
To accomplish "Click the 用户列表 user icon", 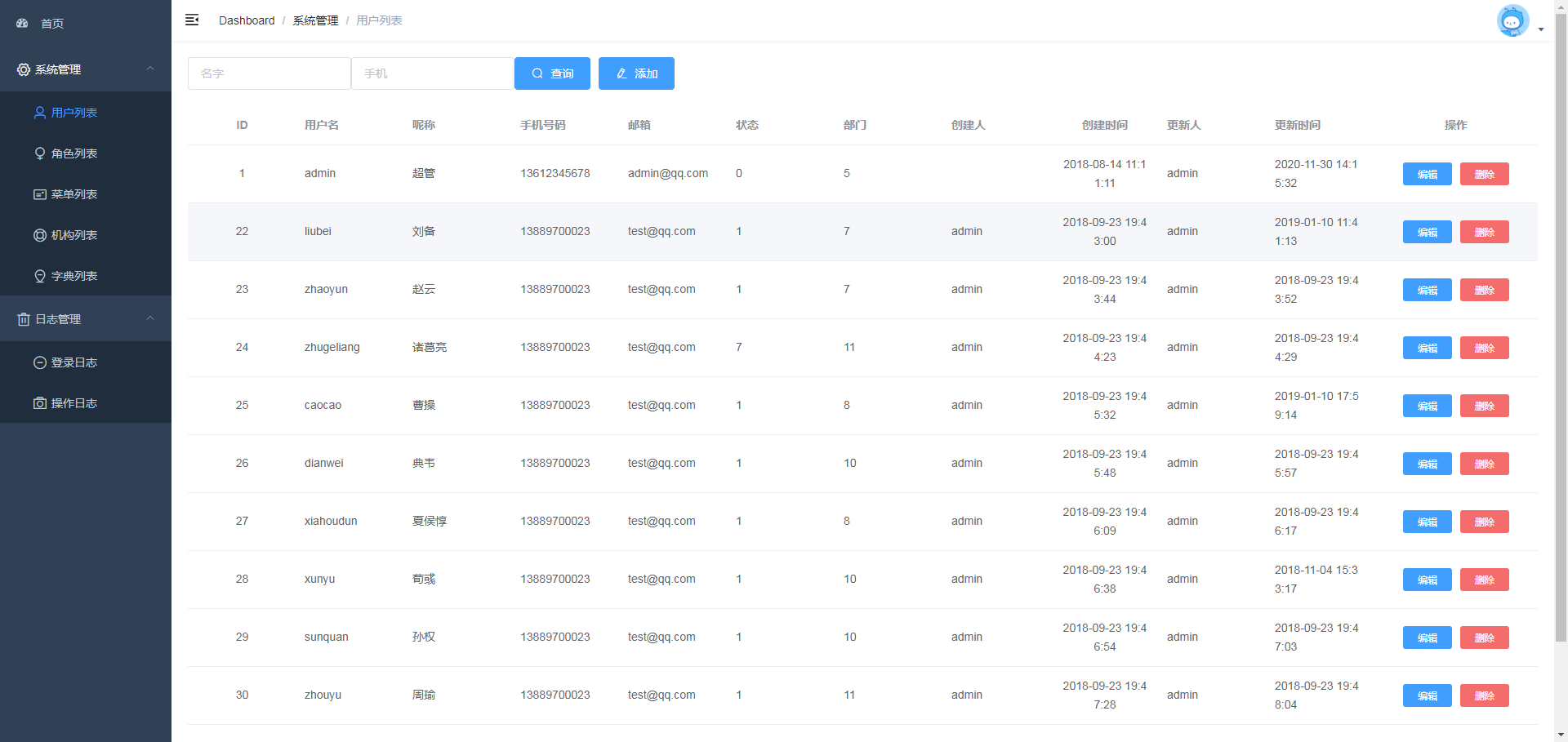I will [x=39, y=113].
